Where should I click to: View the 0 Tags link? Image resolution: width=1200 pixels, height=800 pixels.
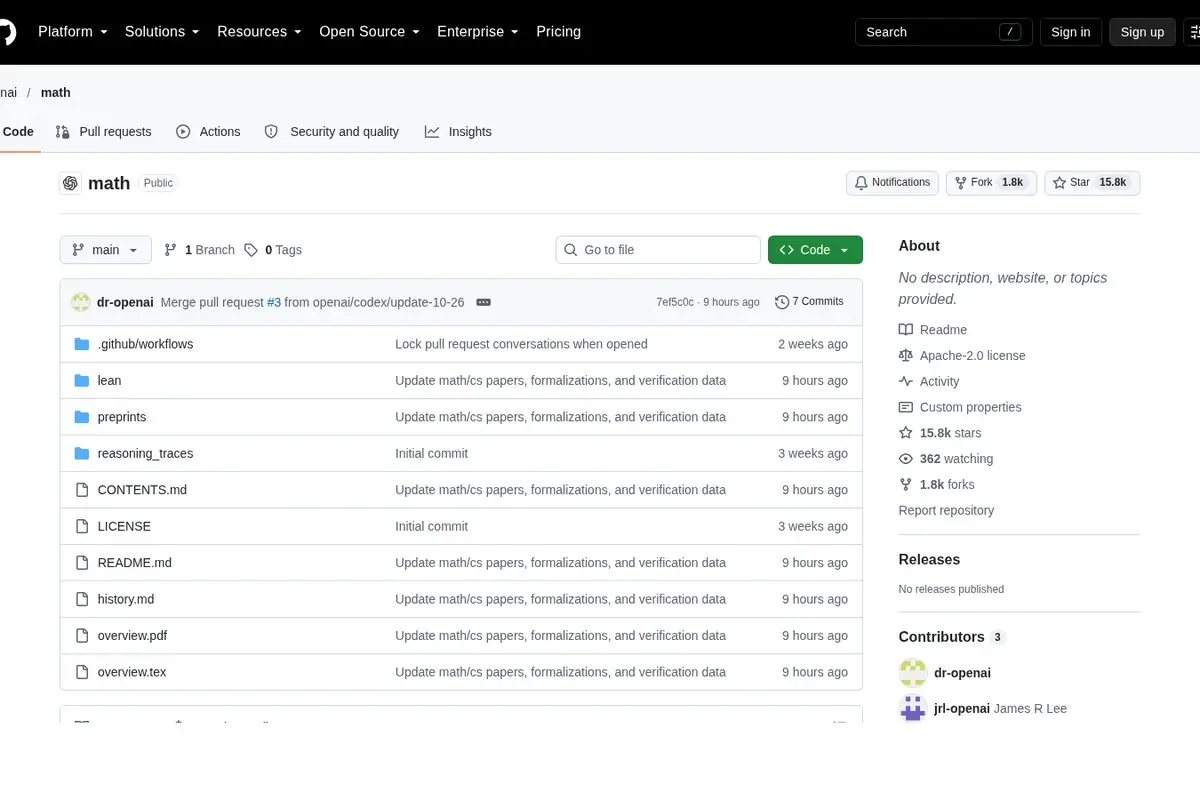pos(273,250)
